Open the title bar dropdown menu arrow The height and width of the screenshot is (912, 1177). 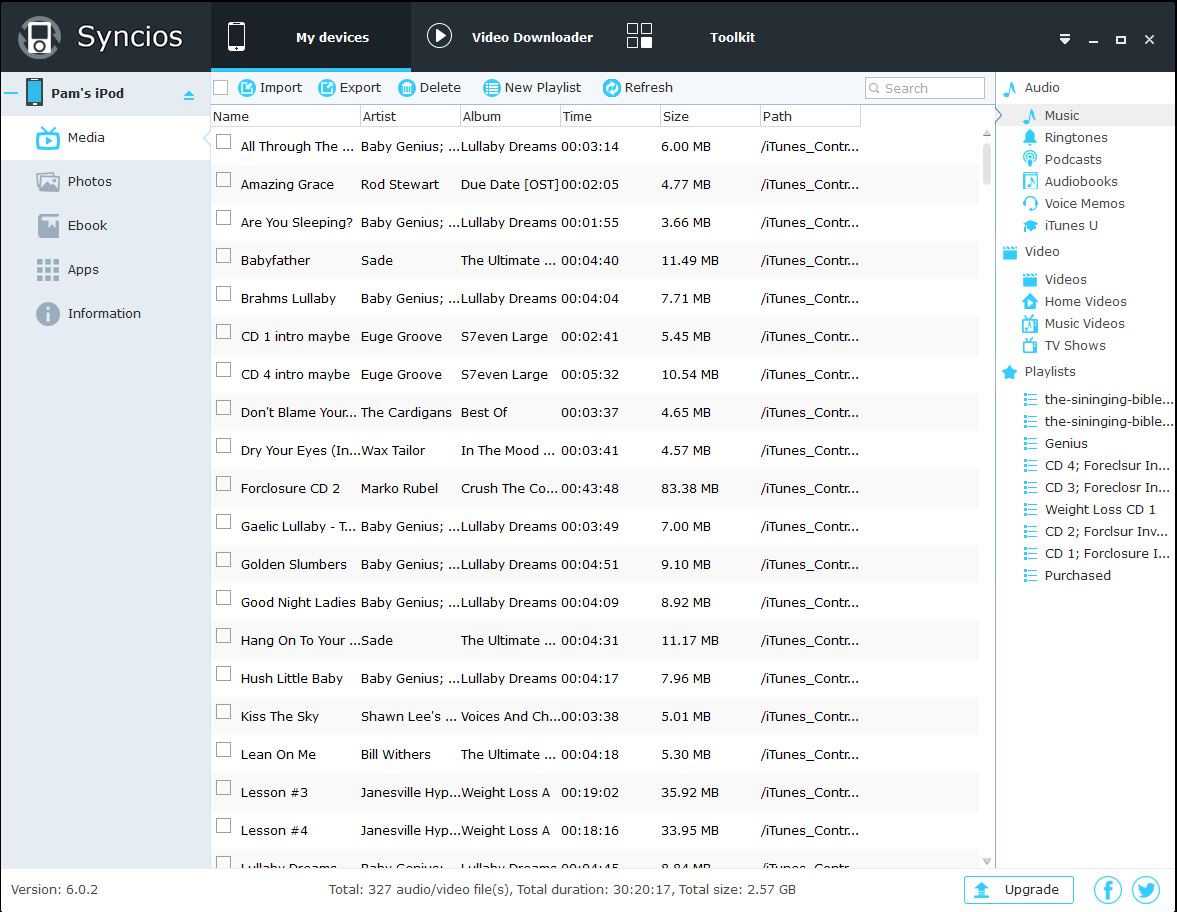(x=1064, y=39)
